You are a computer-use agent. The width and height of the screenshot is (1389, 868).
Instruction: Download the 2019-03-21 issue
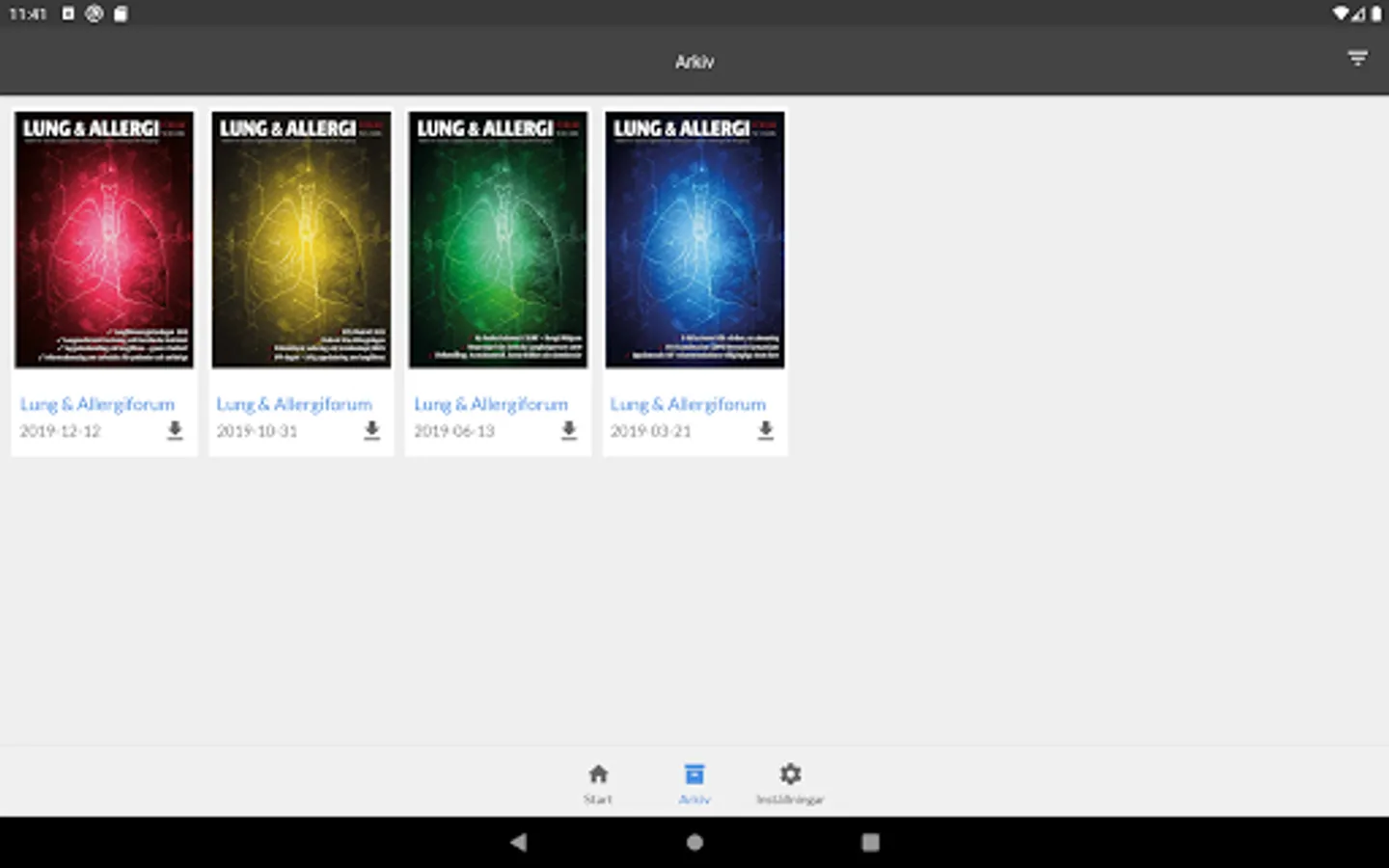pos(766,430)
